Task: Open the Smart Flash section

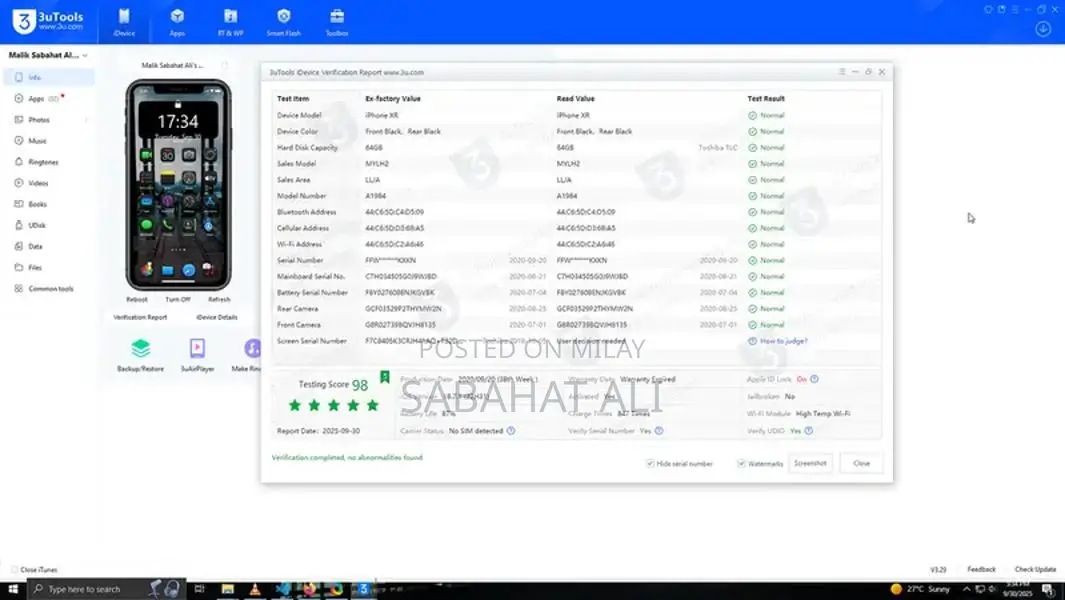Action: [x=284, y=21]
